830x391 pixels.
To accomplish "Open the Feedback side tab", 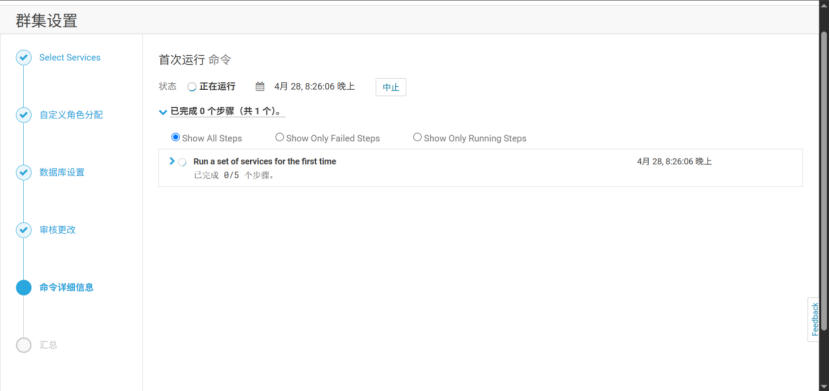I will click(x=815, y=319).
